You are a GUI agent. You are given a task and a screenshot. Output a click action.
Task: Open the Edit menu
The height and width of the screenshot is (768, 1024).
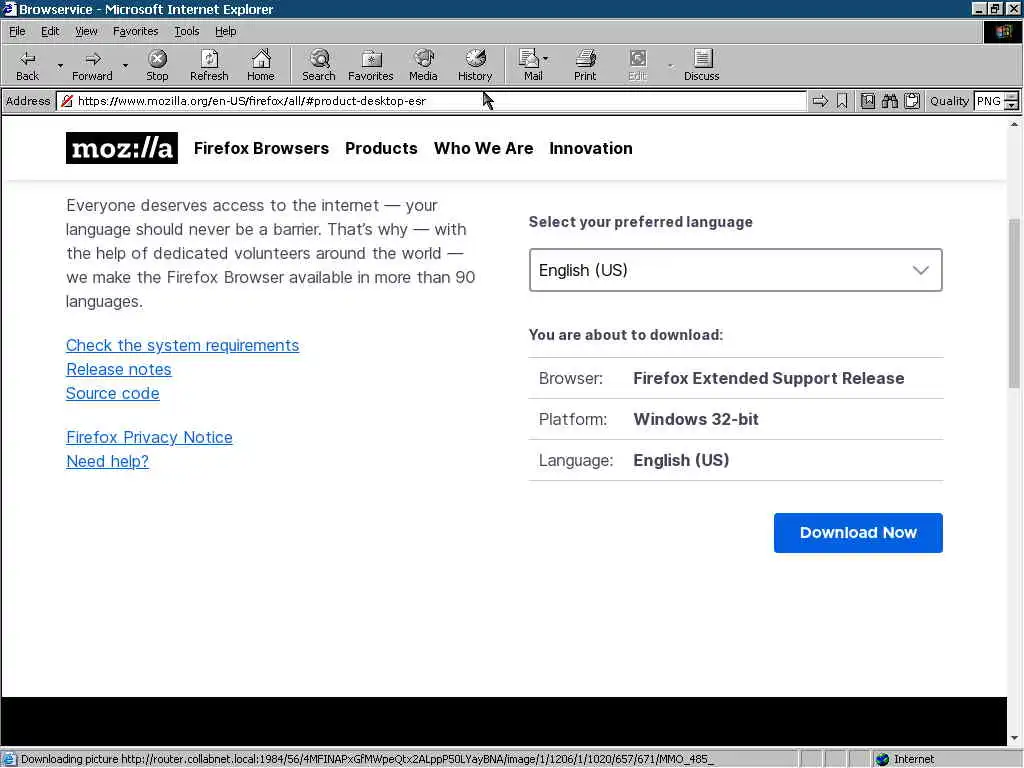50,31
